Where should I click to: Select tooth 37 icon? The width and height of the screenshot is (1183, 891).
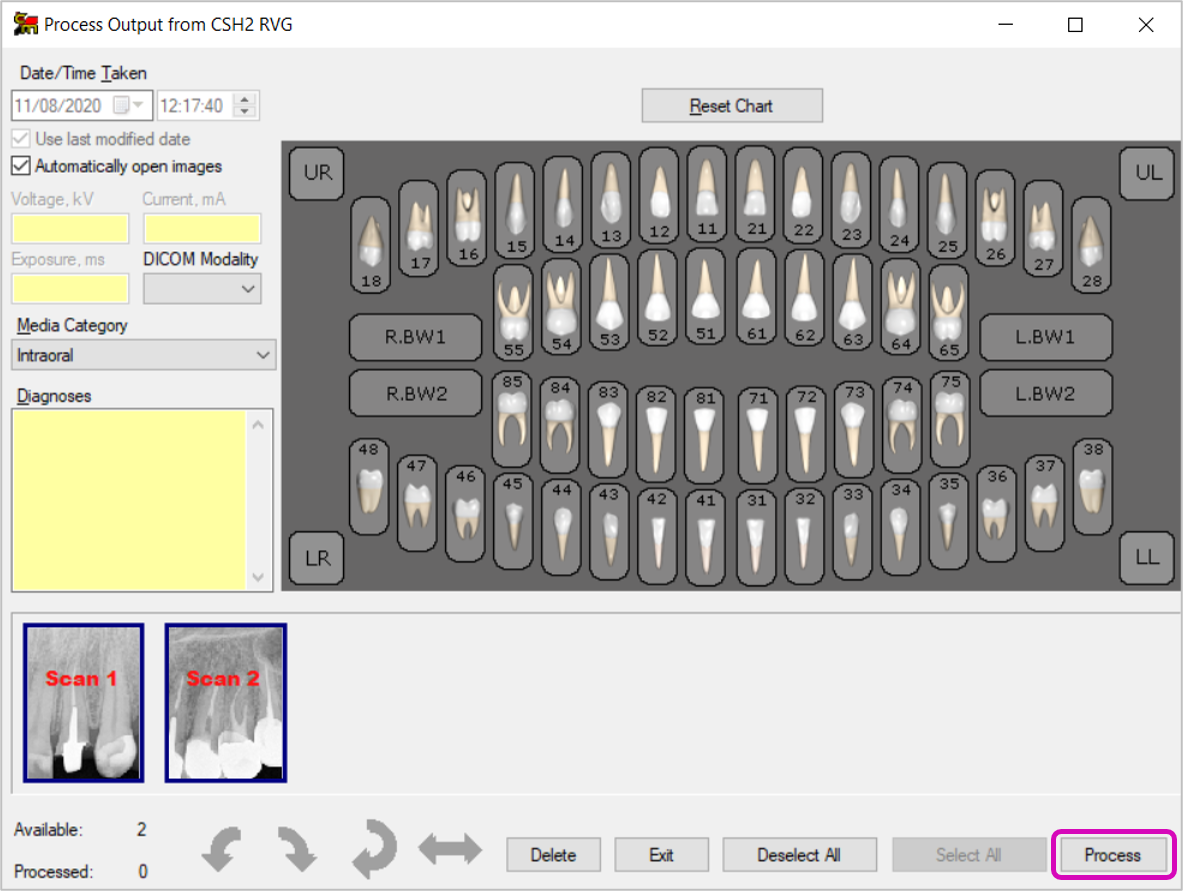pos(1044,503)
